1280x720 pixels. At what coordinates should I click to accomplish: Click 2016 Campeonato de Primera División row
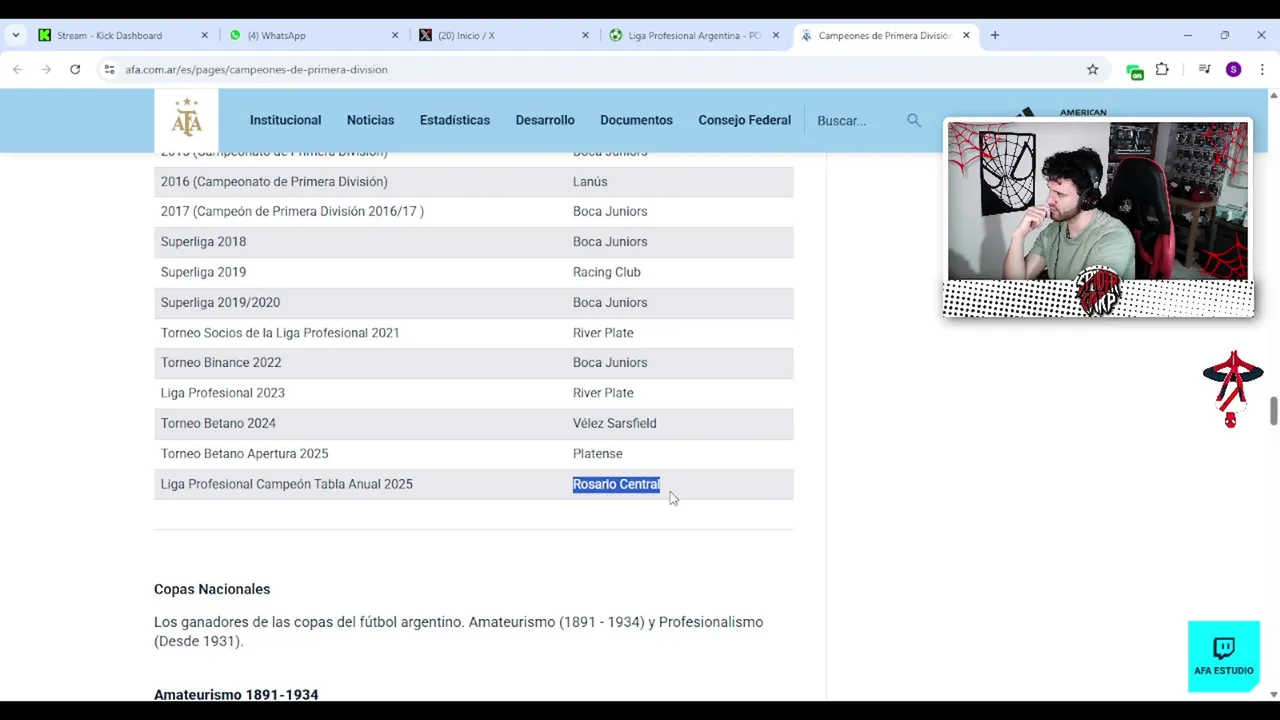(x=474, y=181)
